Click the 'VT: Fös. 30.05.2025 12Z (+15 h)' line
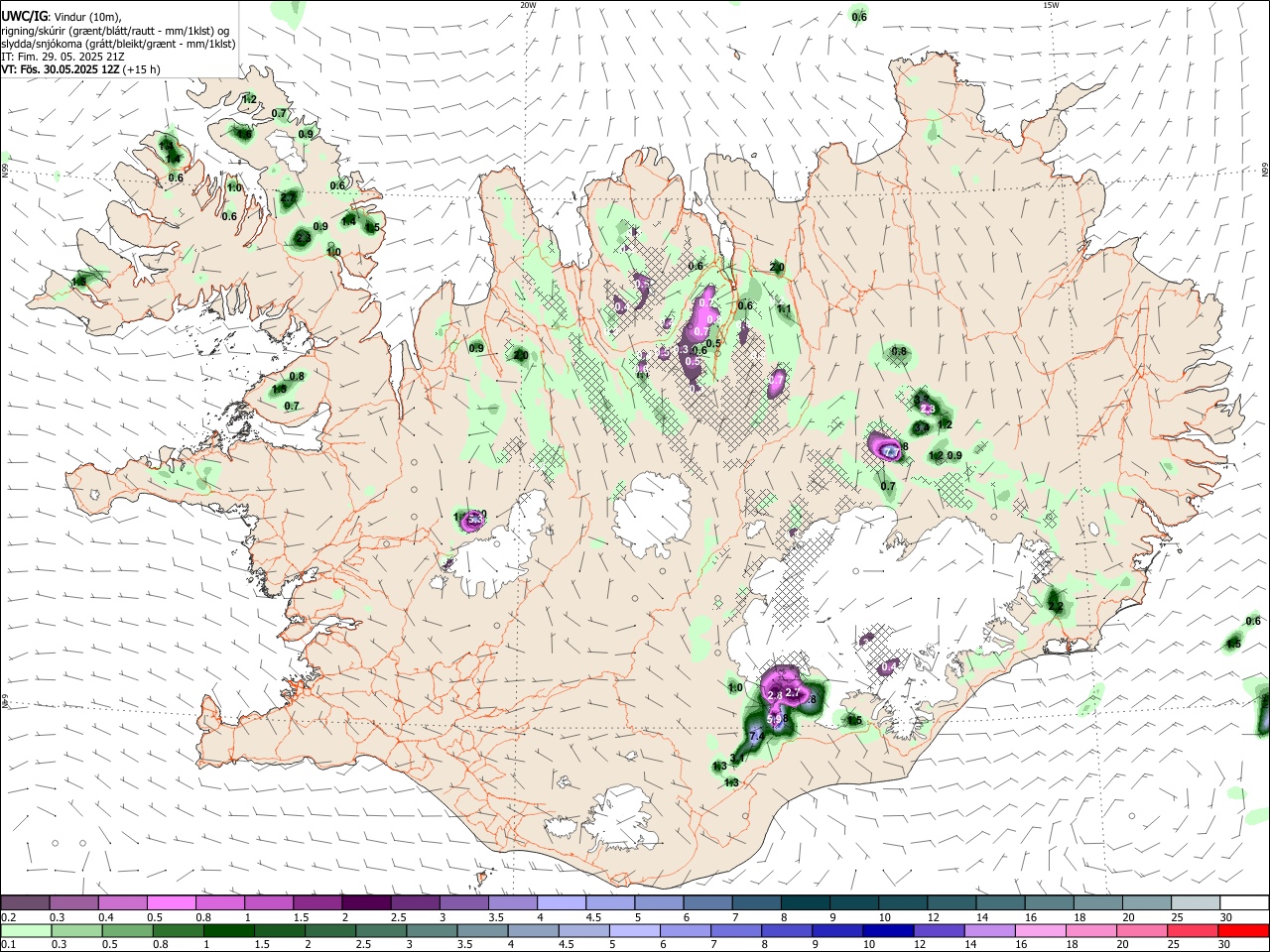Screen dimensions: 1270x952 tap(80, 69)
